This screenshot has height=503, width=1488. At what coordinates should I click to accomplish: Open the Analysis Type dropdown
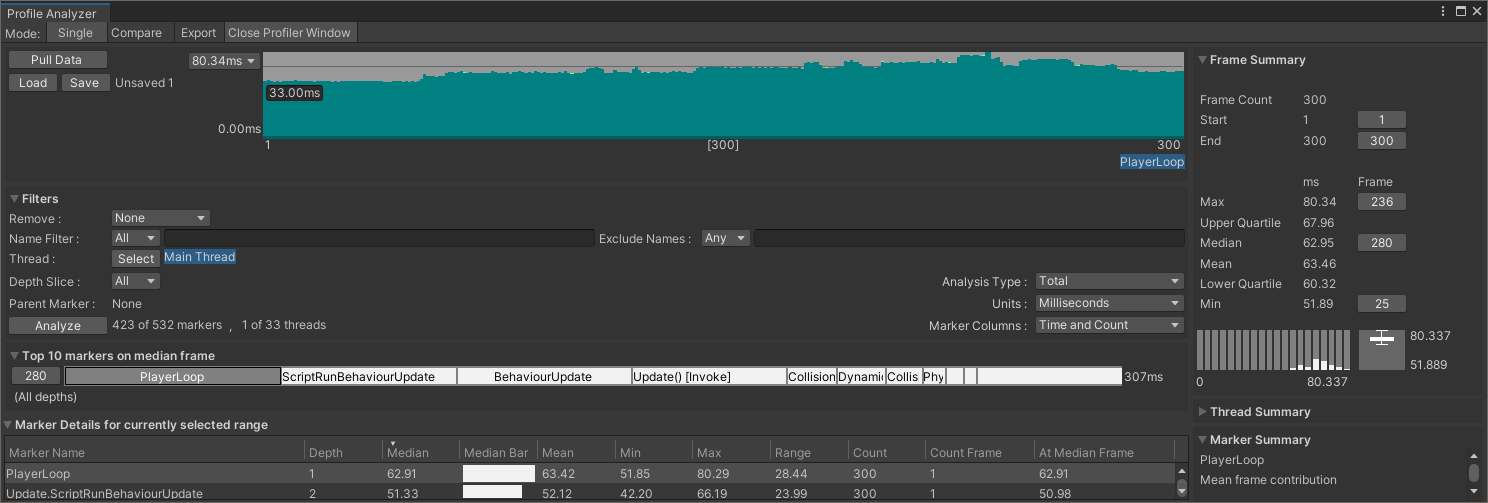(1110, 282)
